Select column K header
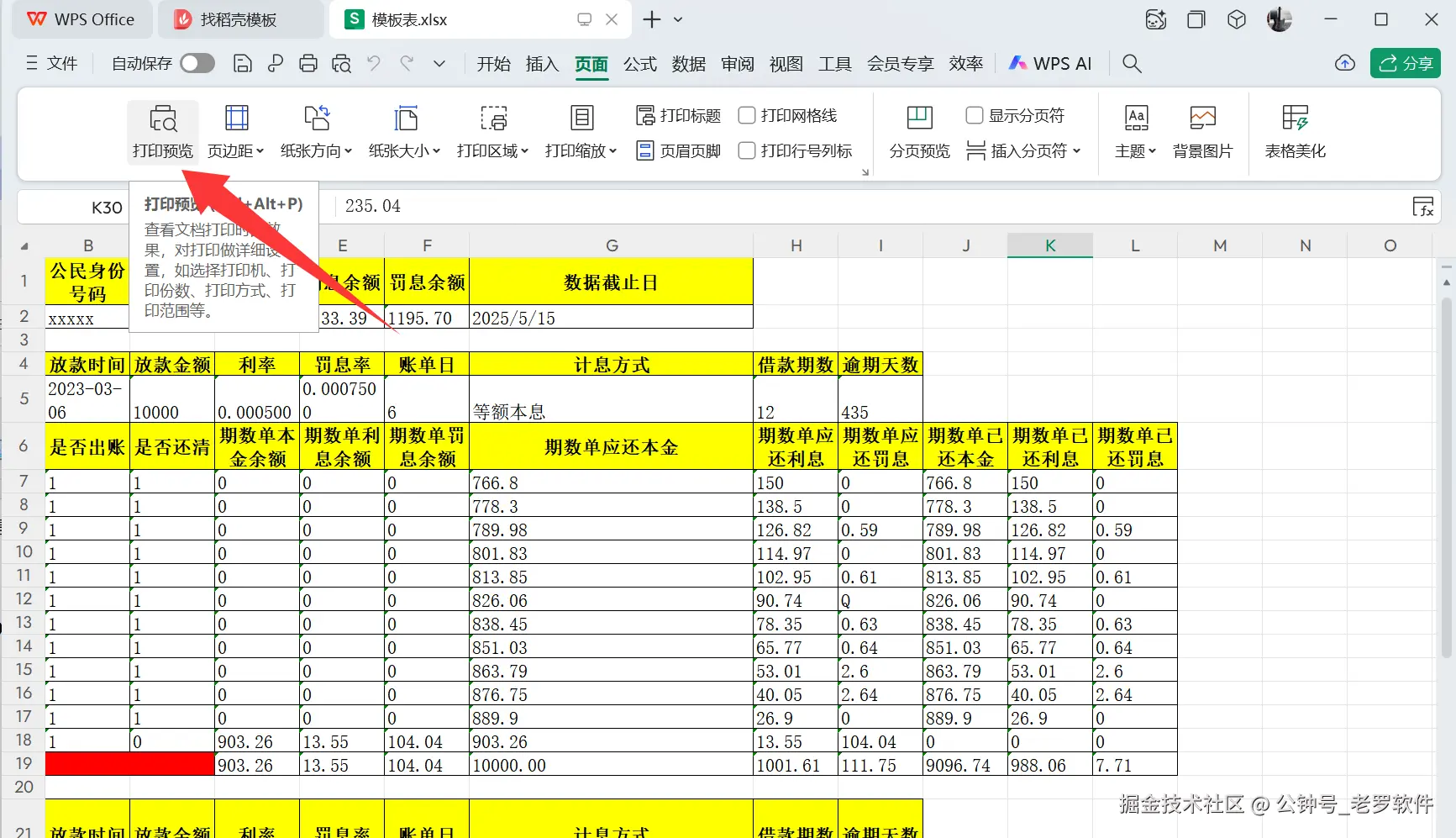The height and width of the screenshot is (838, 1456). pos(1050,245)
